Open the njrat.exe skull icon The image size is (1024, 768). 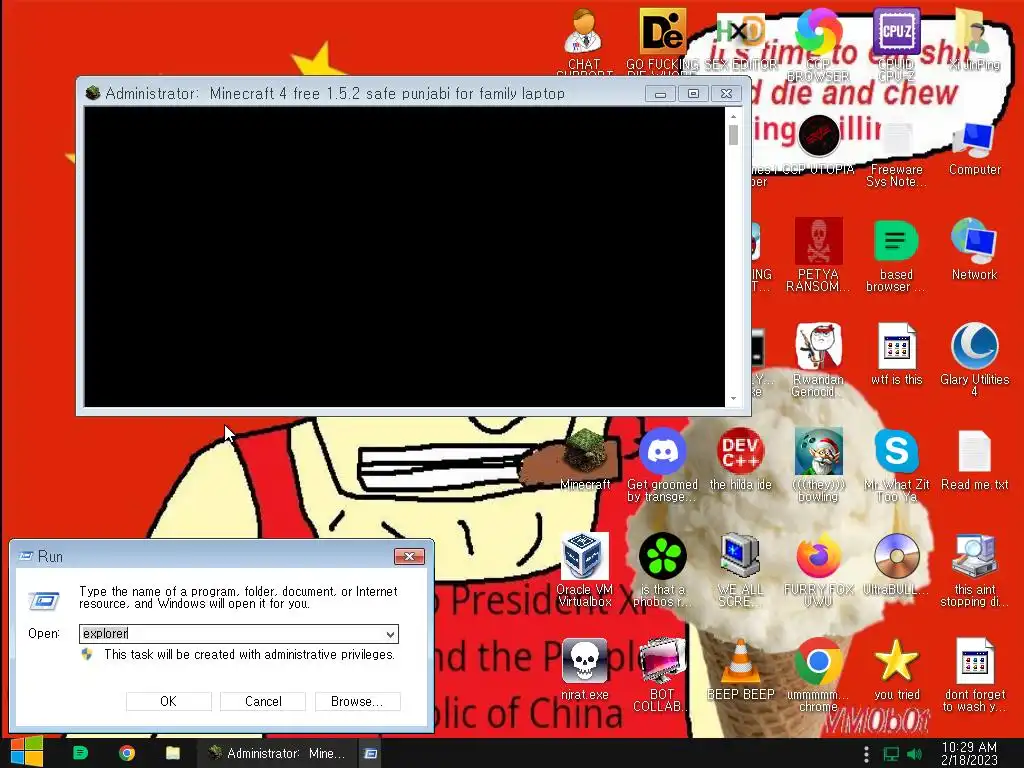(x=584, y=669)
